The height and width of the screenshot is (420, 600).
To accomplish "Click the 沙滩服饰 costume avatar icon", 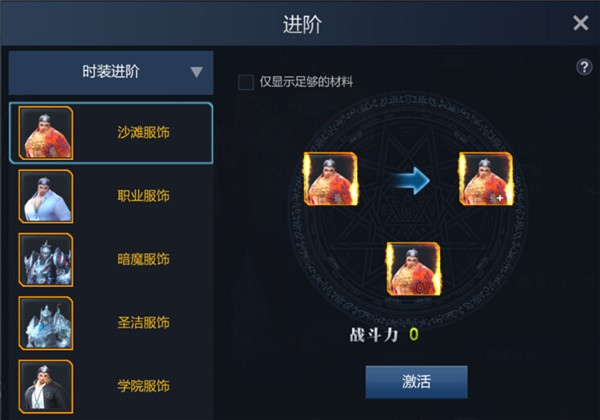I will (46, 133).
